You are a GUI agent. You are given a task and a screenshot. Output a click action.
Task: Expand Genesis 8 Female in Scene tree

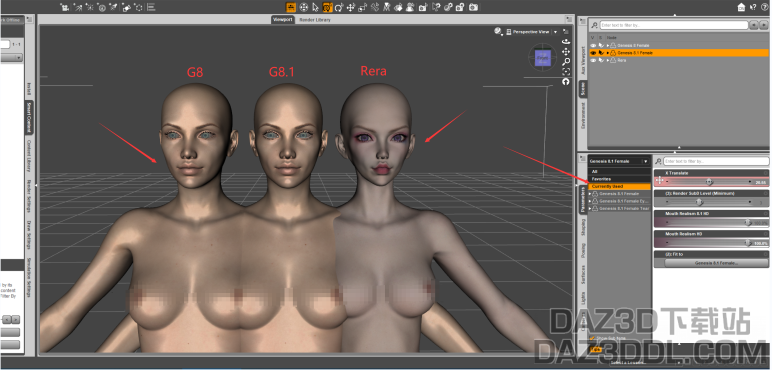pyautogui.click(x=608, y=45)
